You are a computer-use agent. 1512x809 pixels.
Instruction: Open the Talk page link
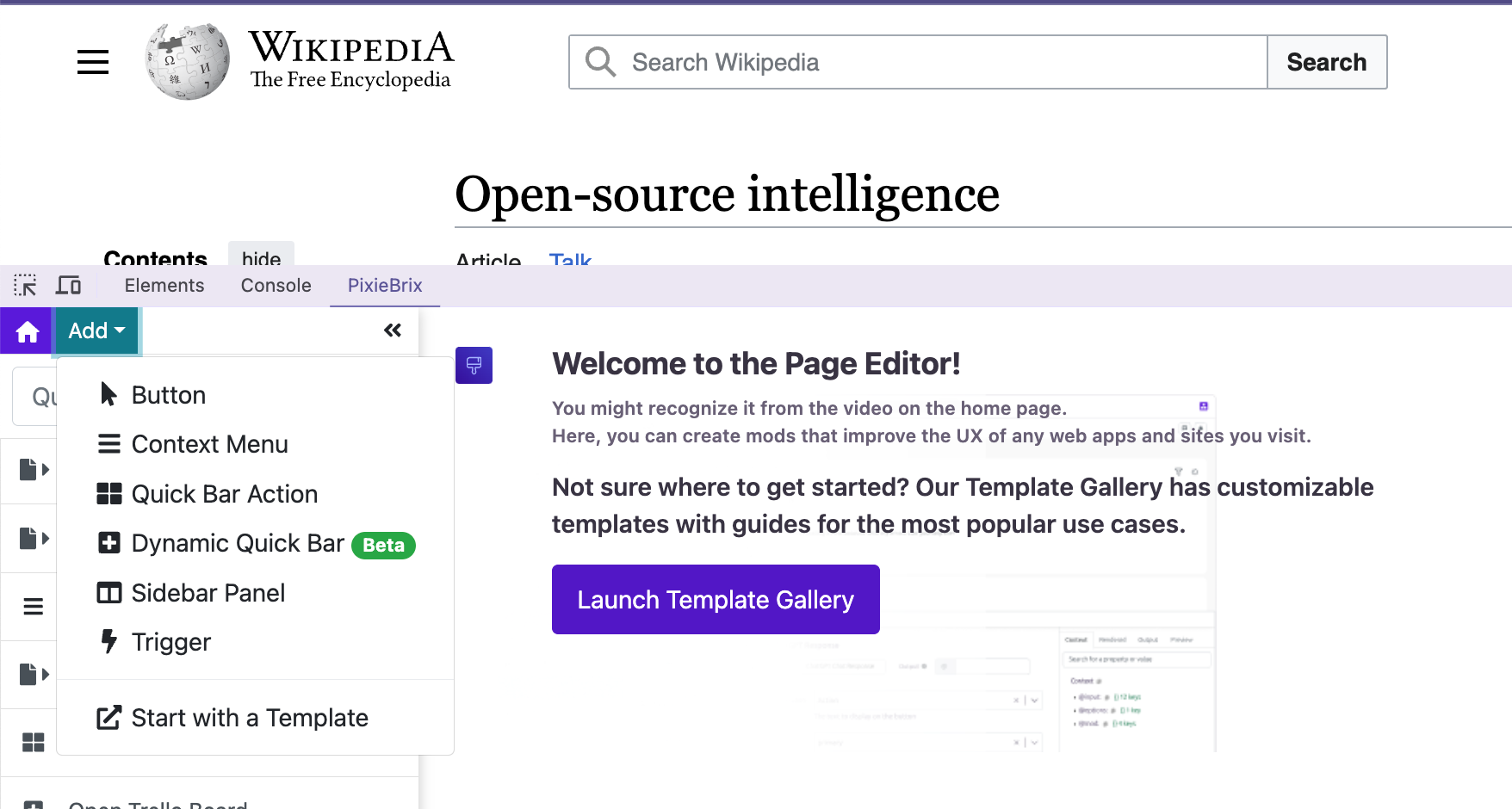click(570, 259)
